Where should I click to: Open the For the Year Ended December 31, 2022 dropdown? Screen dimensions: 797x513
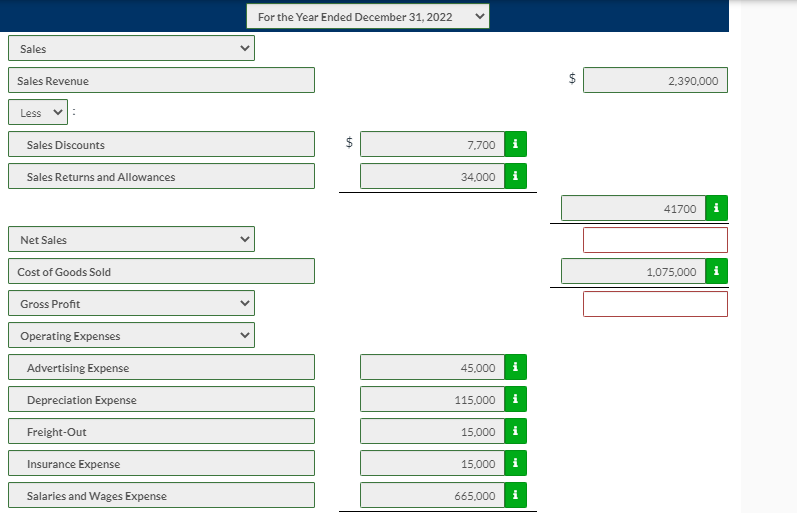[x=368, y=16]
